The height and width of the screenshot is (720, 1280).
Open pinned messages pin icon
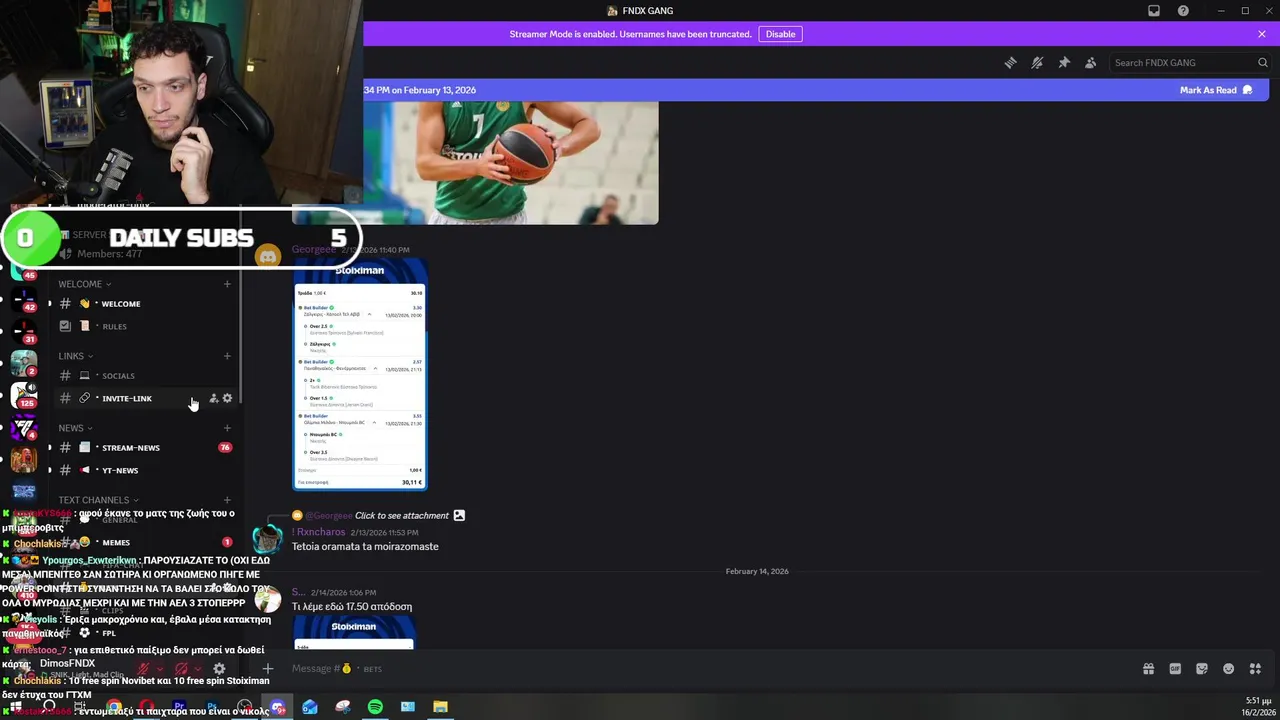(x=1064, y=62)
